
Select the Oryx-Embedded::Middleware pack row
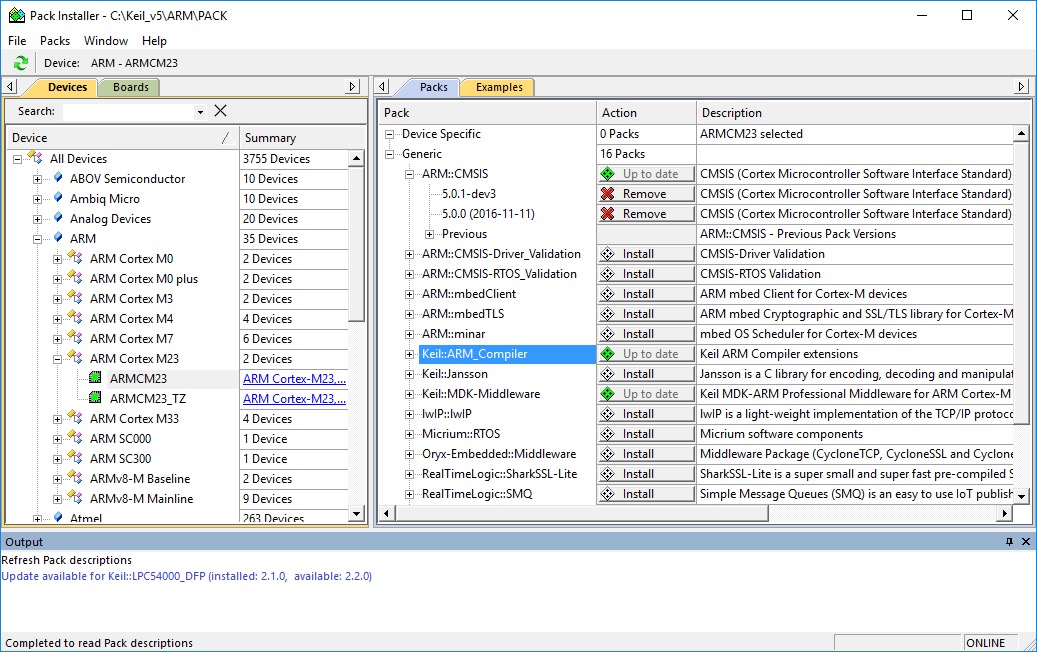(x=499, y=454)
